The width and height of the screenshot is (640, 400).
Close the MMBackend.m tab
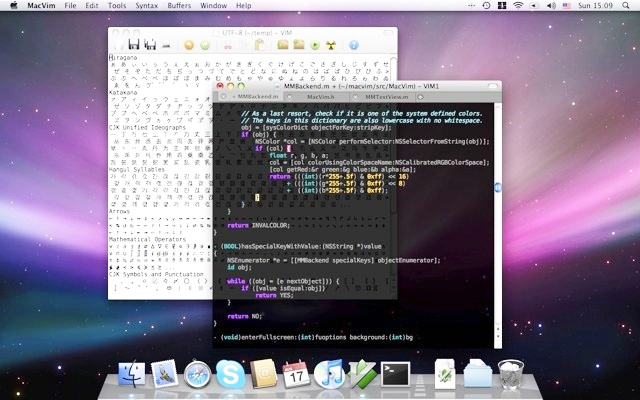click(223, 97)
